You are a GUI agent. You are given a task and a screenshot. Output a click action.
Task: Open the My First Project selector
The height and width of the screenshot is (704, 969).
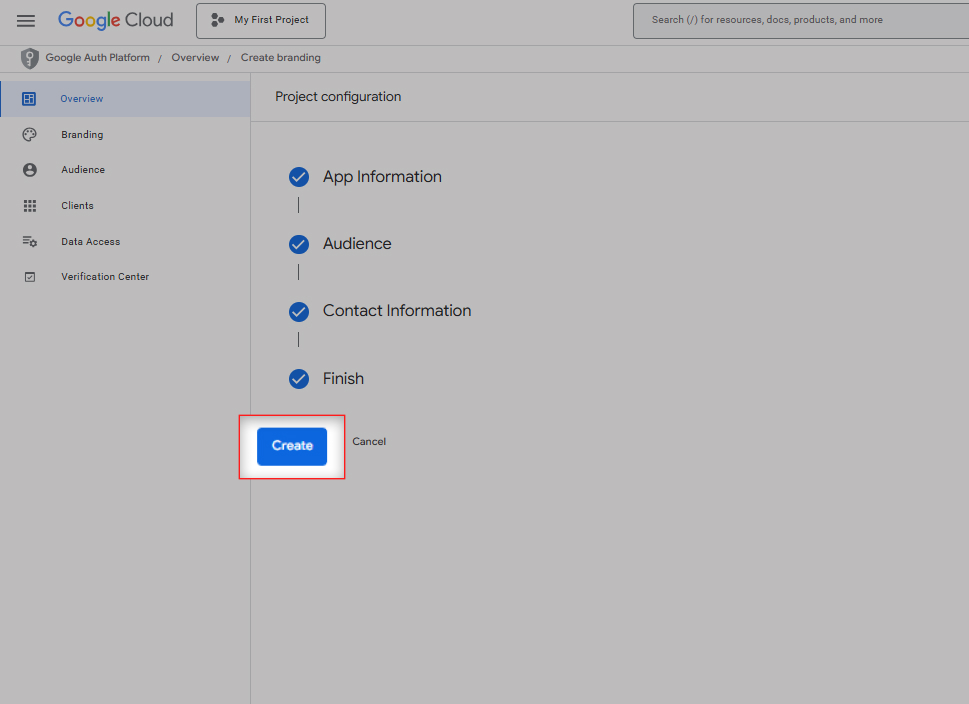coord(260,20)
